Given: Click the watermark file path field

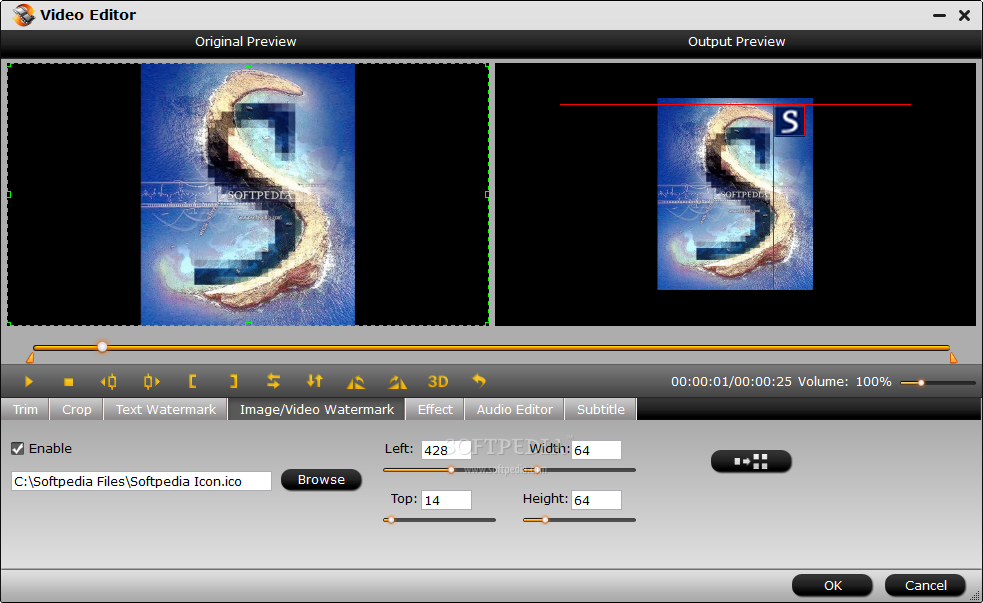Looking at the screenshot, I should (x=141, y=481).
